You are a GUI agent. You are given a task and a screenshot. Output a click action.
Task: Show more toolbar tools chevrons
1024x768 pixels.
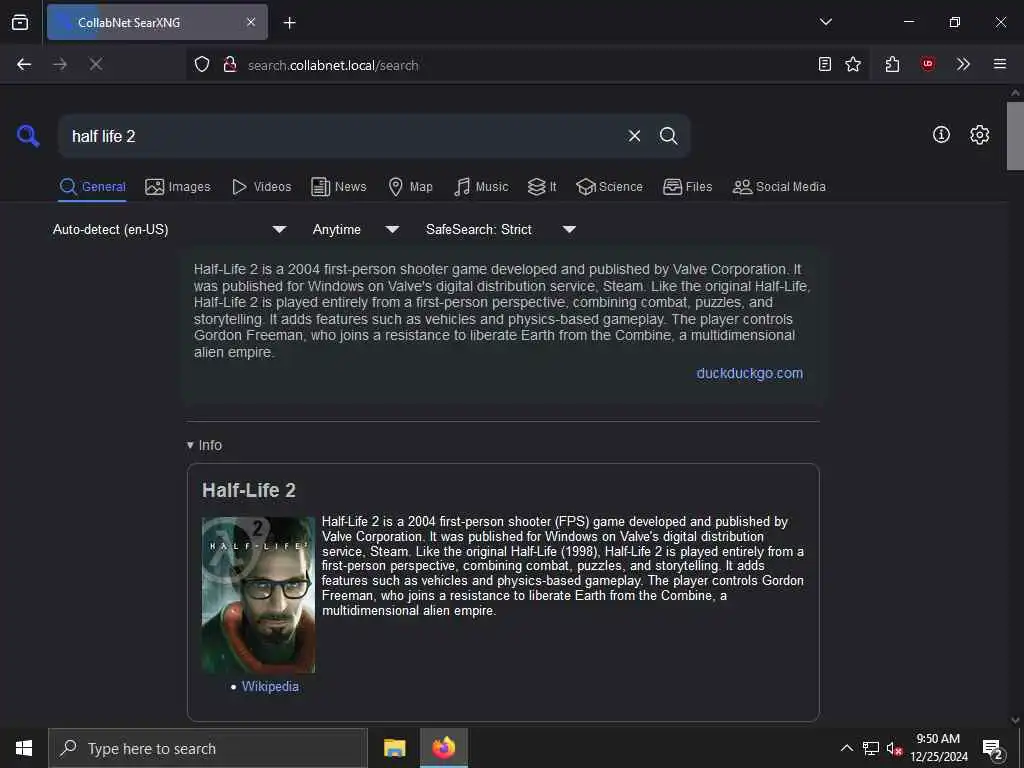[963, 64]
